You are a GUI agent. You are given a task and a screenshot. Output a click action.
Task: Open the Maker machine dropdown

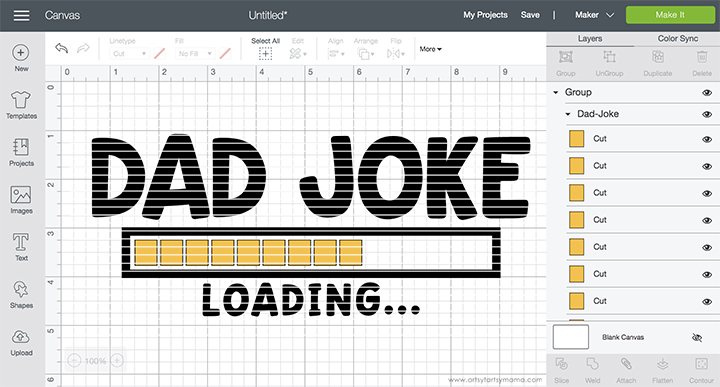click(x=595, y=15)
